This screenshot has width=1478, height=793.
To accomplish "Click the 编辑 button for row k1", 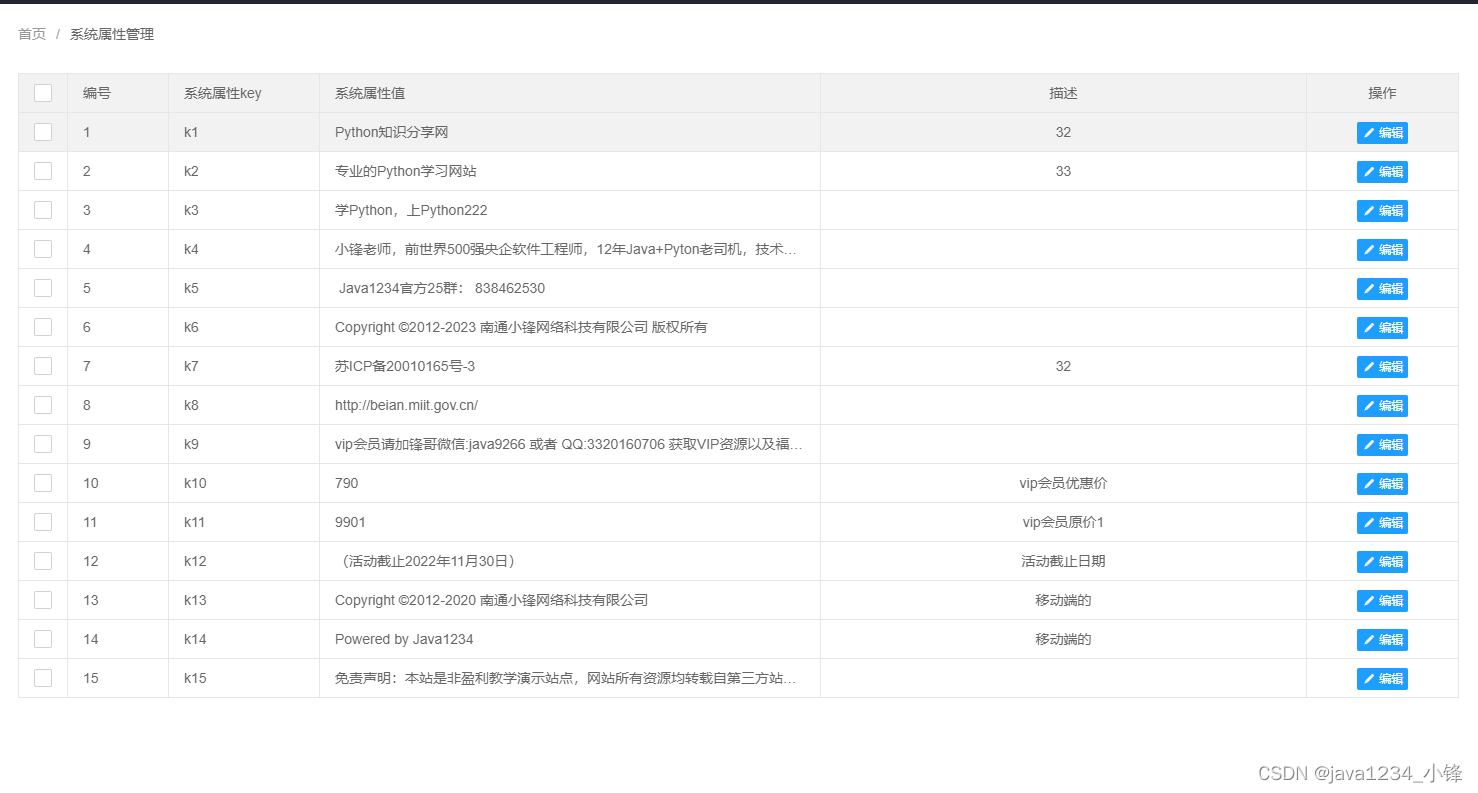I will (x=1382, y=133).
